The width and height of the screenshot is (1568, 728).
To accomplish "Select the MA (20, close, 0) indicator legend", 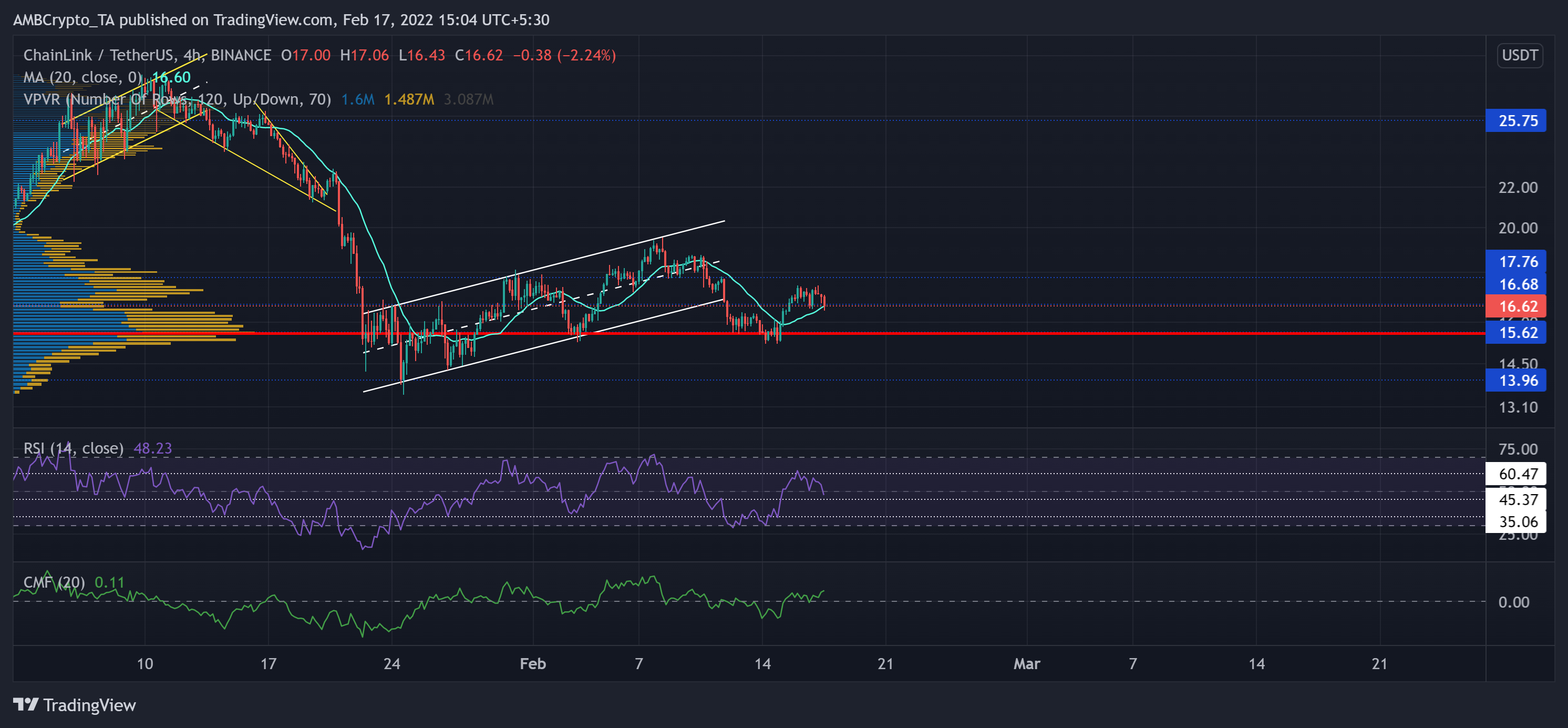I will [x=82, y=77].
